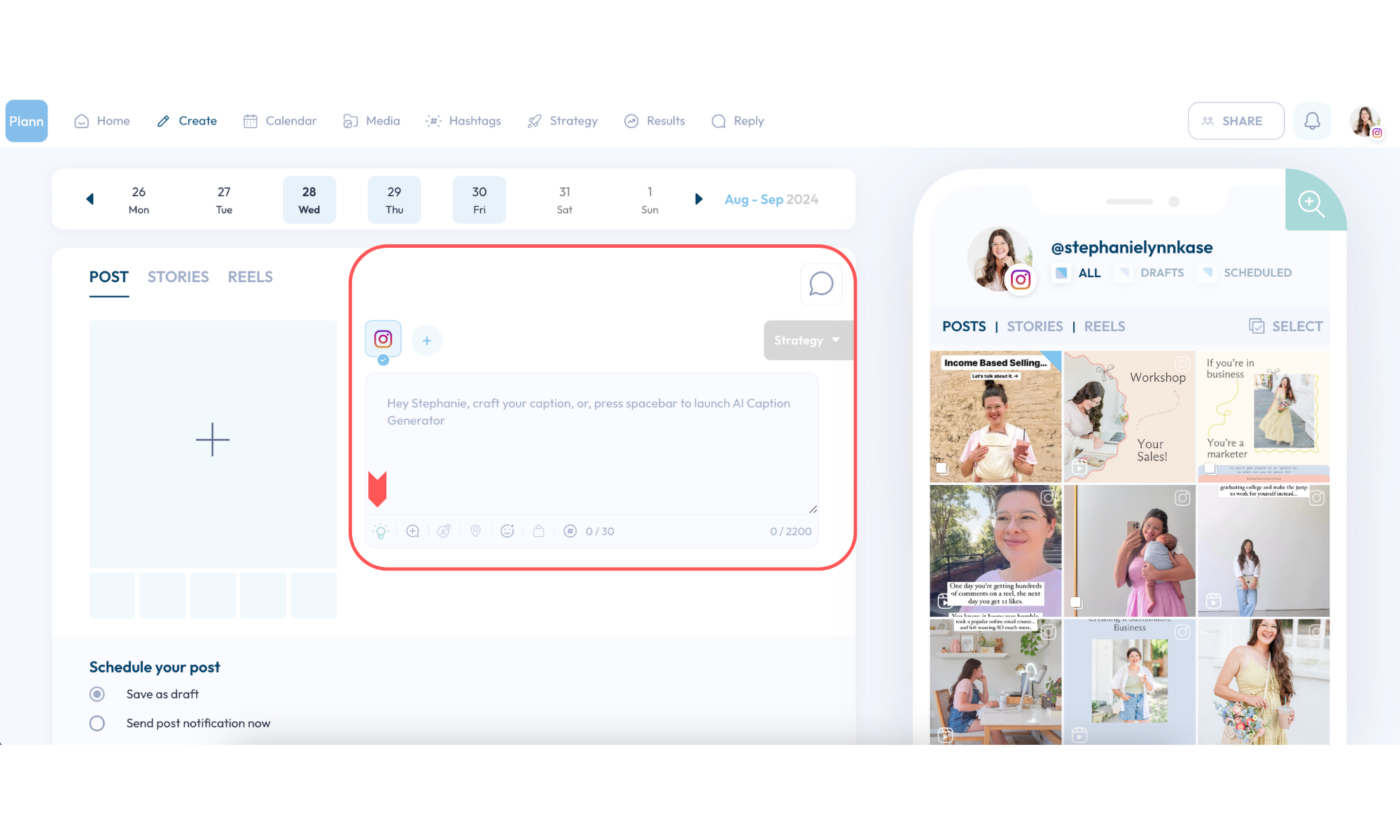Image resolution: width=1400 pixels, height=840 pixels.
Task: Select Send post notification now radio
Action: (97, 723)
